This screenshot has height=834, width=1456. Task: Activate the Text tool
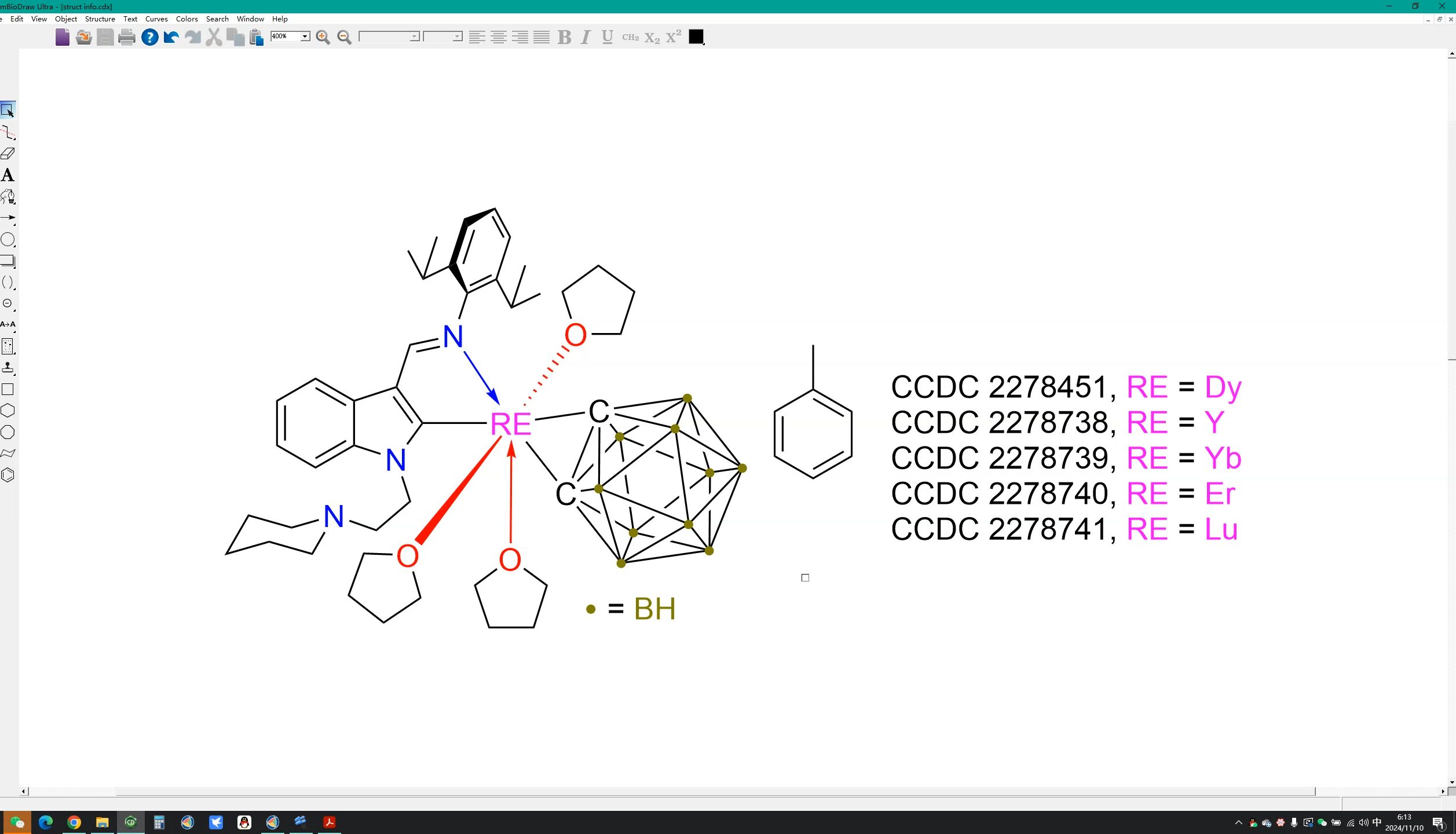8,175
